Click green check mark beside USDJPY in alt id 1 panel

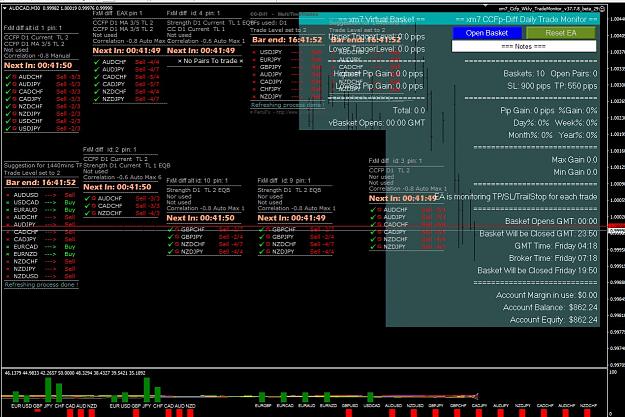[x=8, y=128]
